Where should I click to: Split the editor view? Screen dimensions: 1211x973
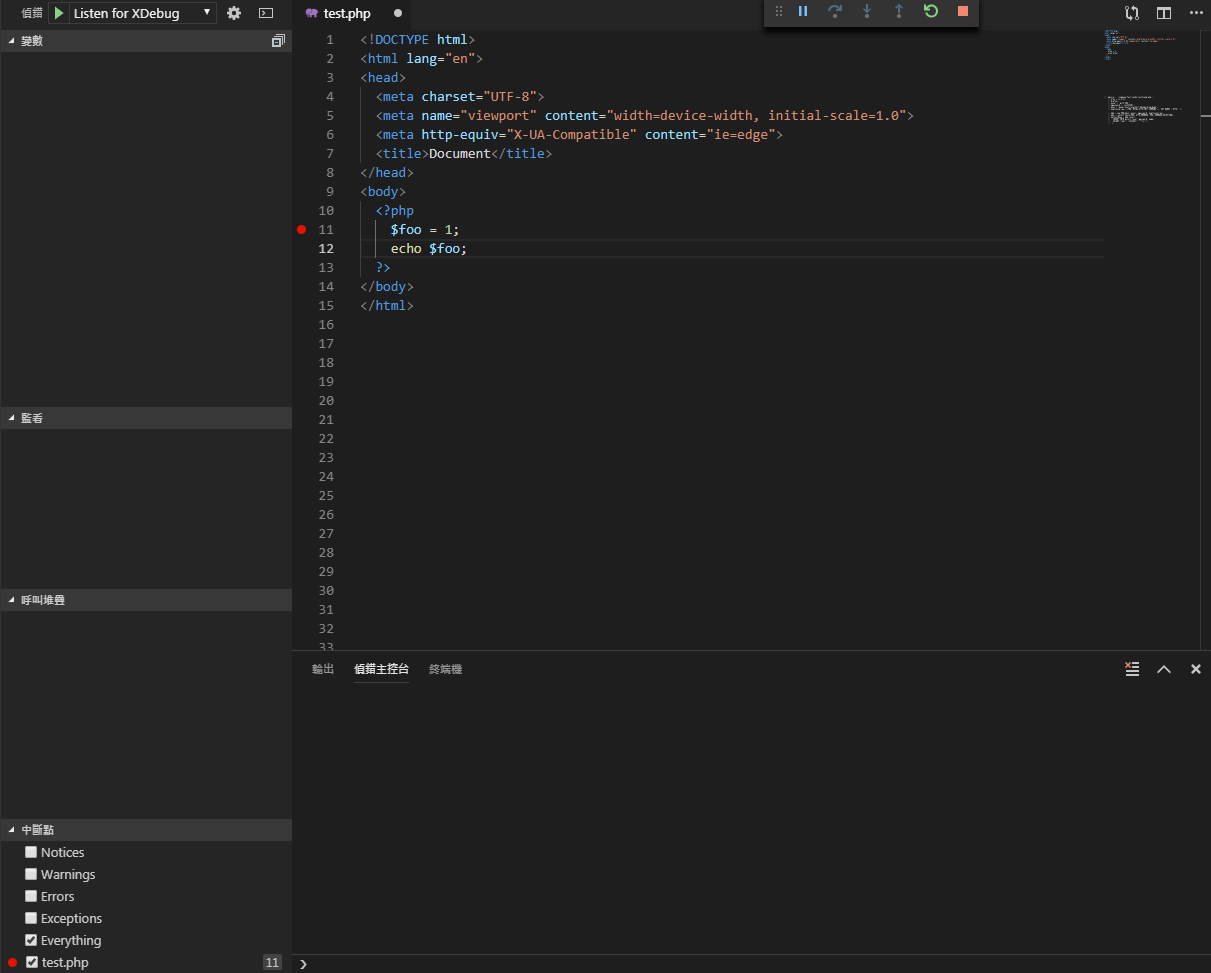coord(1164,13)
